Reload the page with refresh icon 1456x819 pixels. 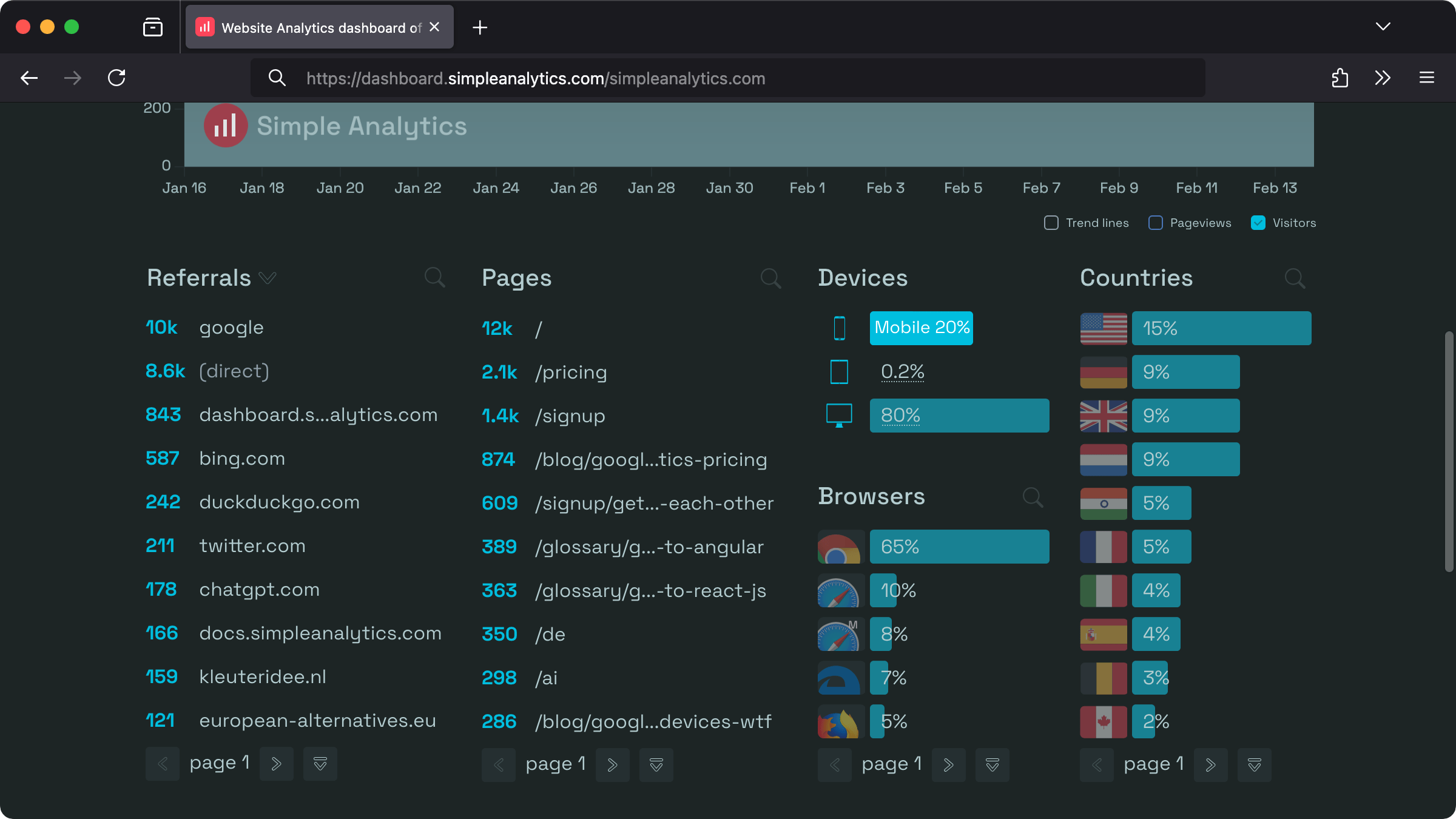pyautogui.click(x=116, y=78)
